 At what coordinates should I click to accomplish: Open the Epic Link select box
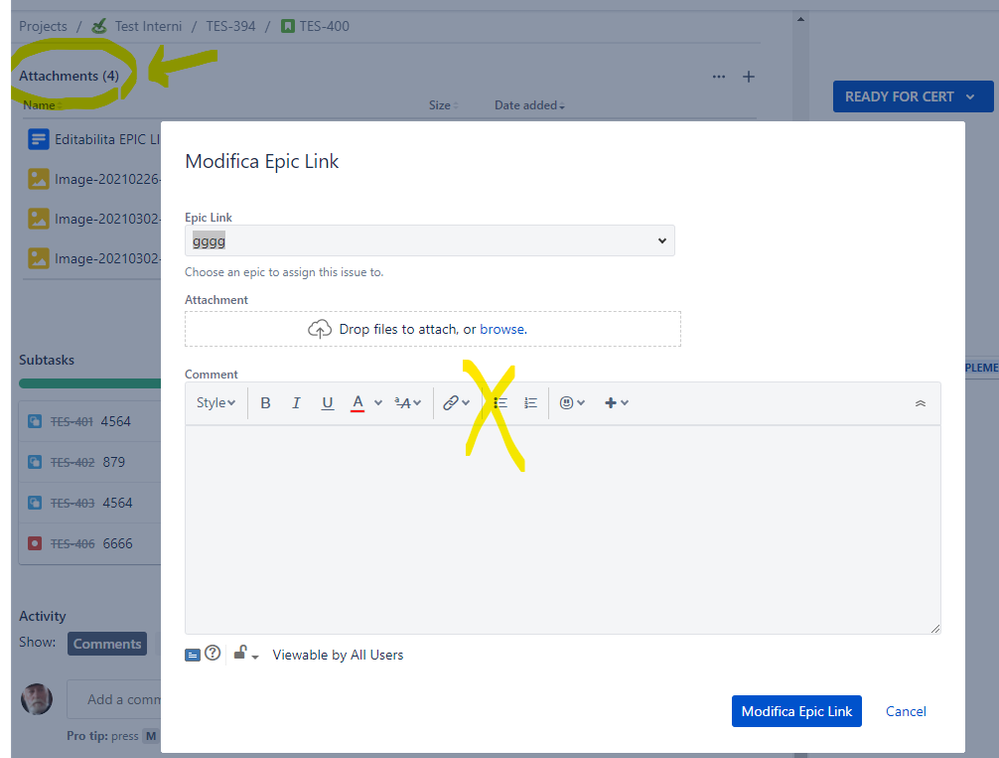(429, 241)
